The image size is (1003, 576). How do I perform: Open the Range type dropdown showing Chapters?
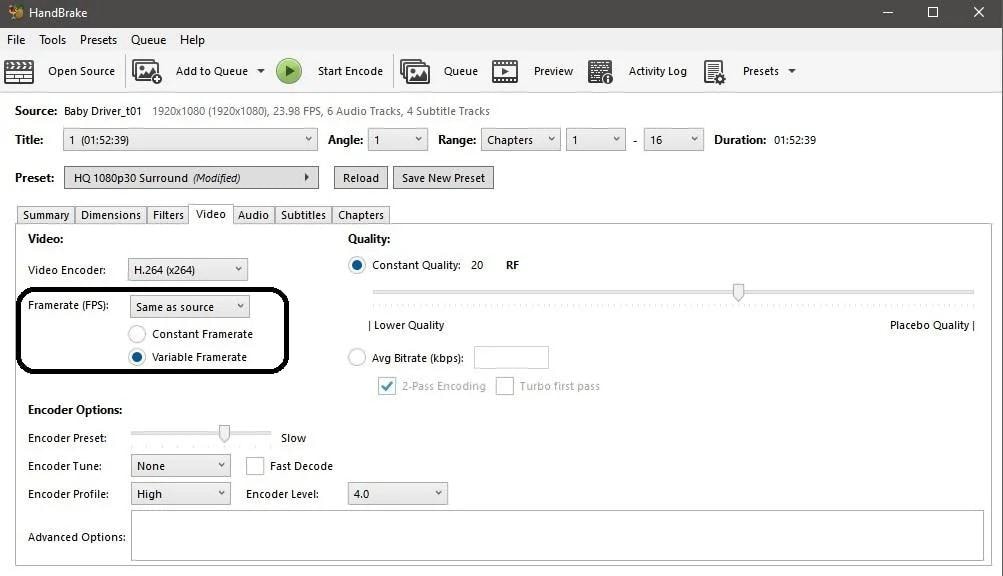(521, 140)
